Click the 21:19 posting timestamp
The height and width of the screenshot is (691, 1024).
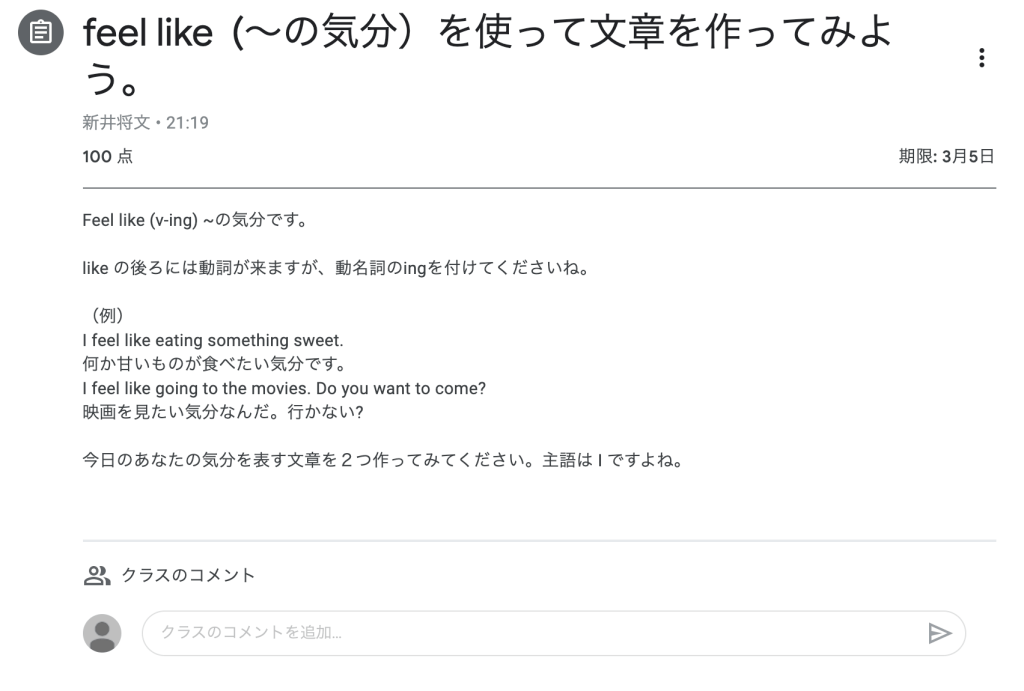click(x=187, y=123)
